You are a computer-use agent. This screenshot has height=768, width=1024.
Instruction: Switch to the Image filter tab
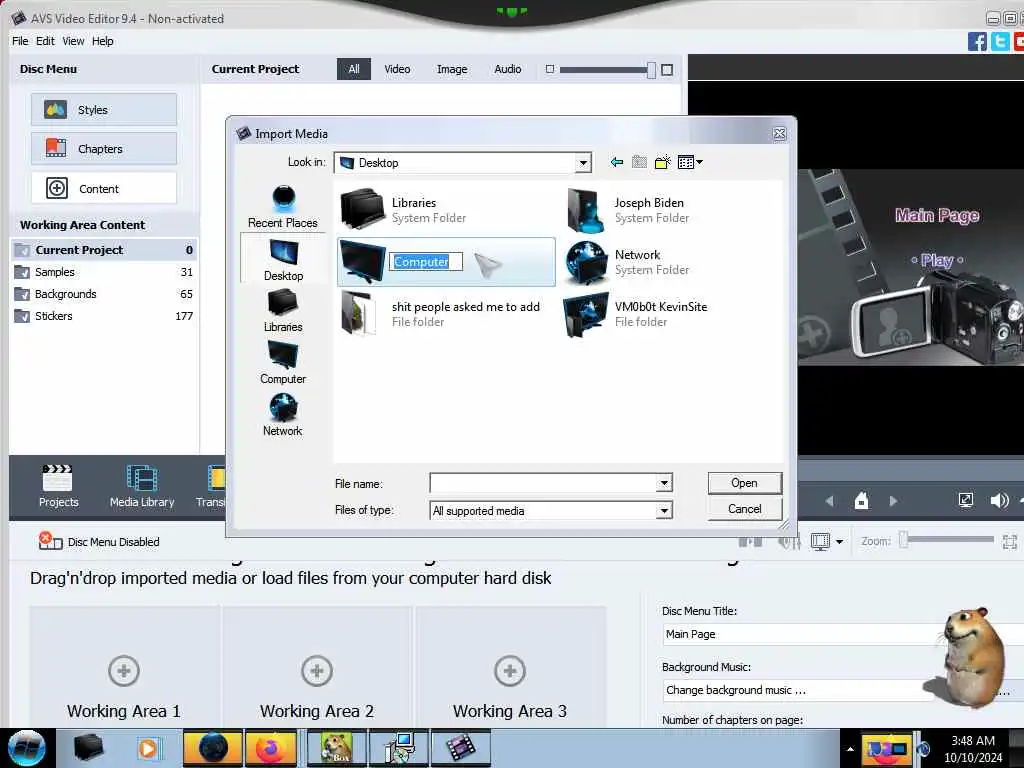[452, 69]
